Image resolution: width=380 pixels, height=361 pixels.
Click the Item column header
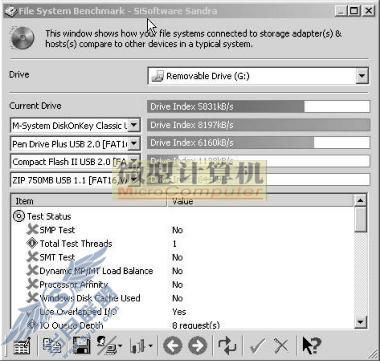89,201
